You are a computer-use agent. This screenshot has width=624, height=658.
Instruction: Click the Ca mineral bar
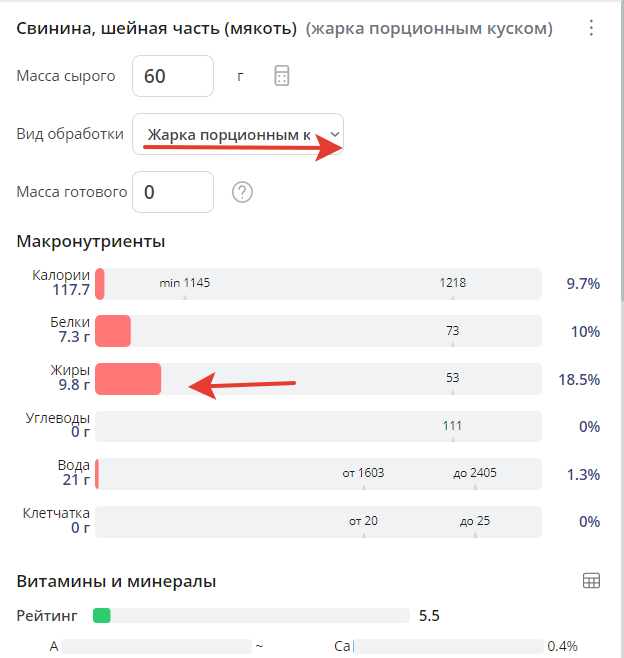pos(450,646)
